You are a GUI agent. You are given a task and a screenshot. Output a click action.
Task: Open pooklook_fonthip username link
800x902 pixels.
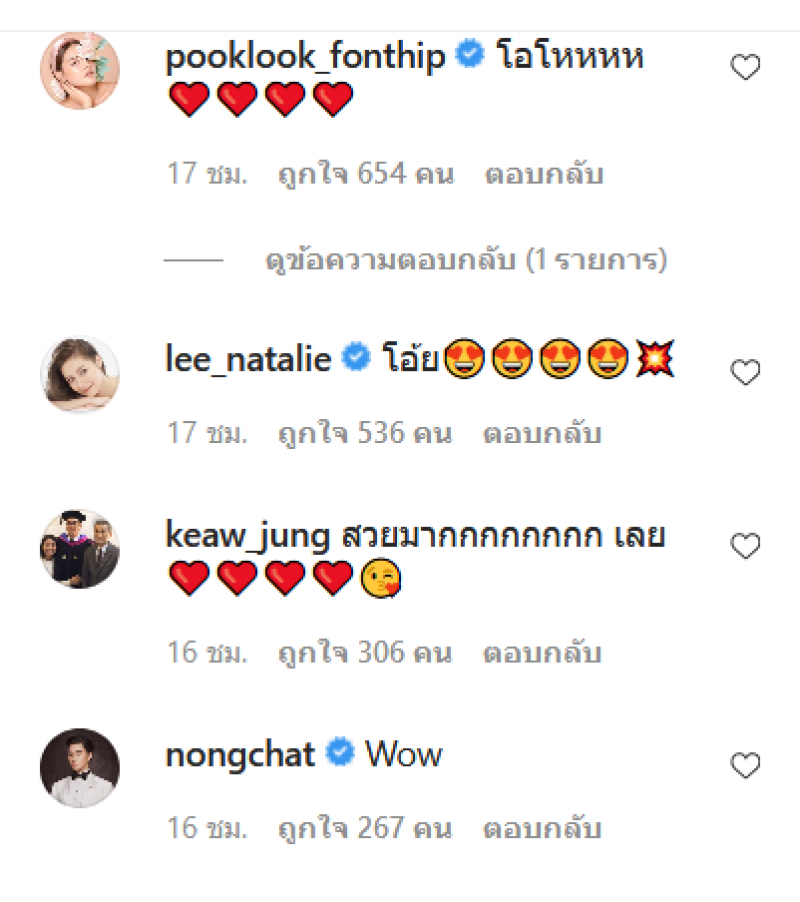(x=305, y=56)
